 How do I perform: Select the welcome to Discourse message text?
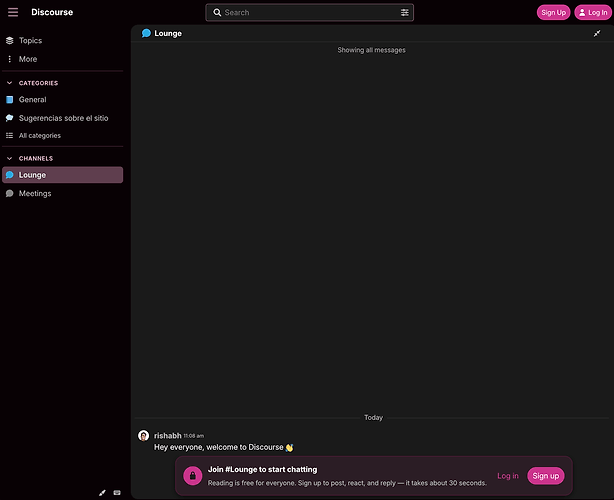[219, 447]
